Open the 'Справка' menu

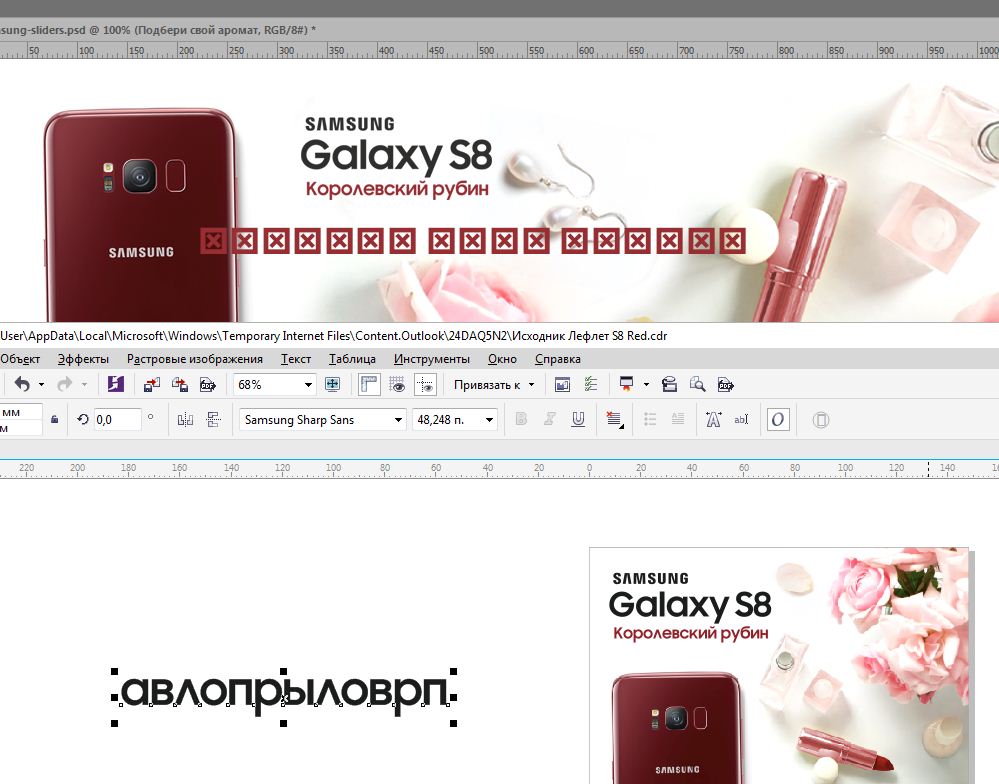557,359
